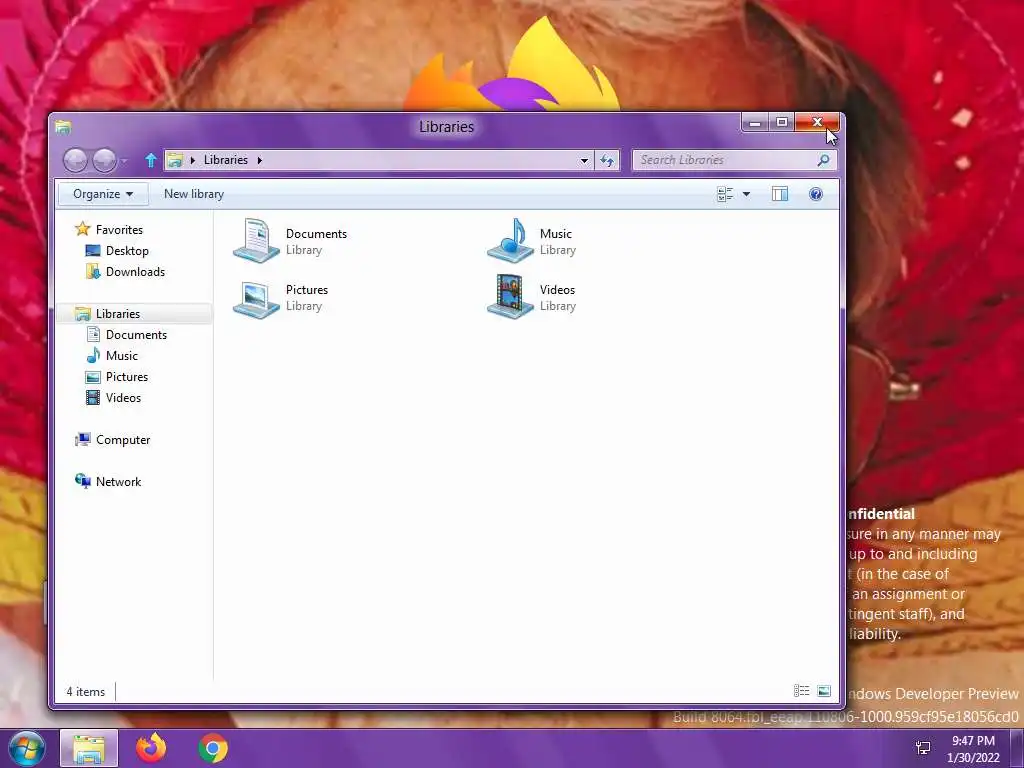Image resolution: width=1024 pixels, height=768 pixels.
Task: Open address bar history dropdown
Action: coord(584,160)
